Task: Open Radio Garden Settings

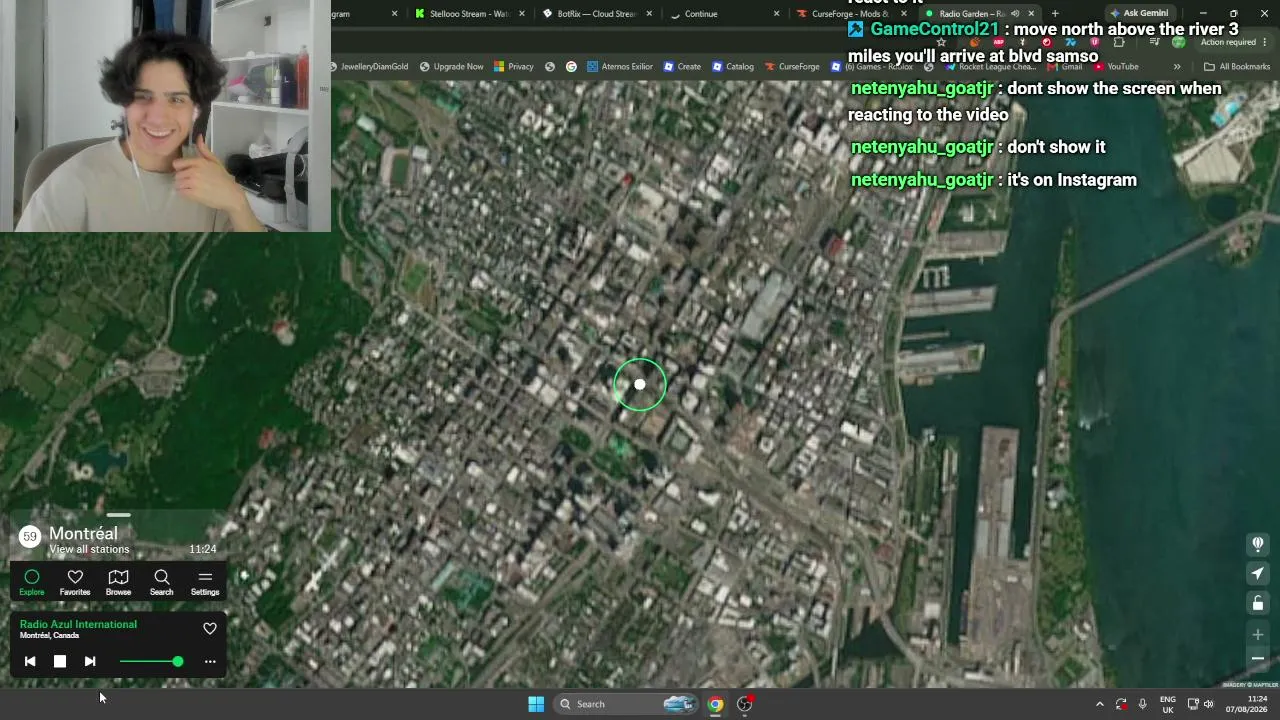Action: point(205,582)
